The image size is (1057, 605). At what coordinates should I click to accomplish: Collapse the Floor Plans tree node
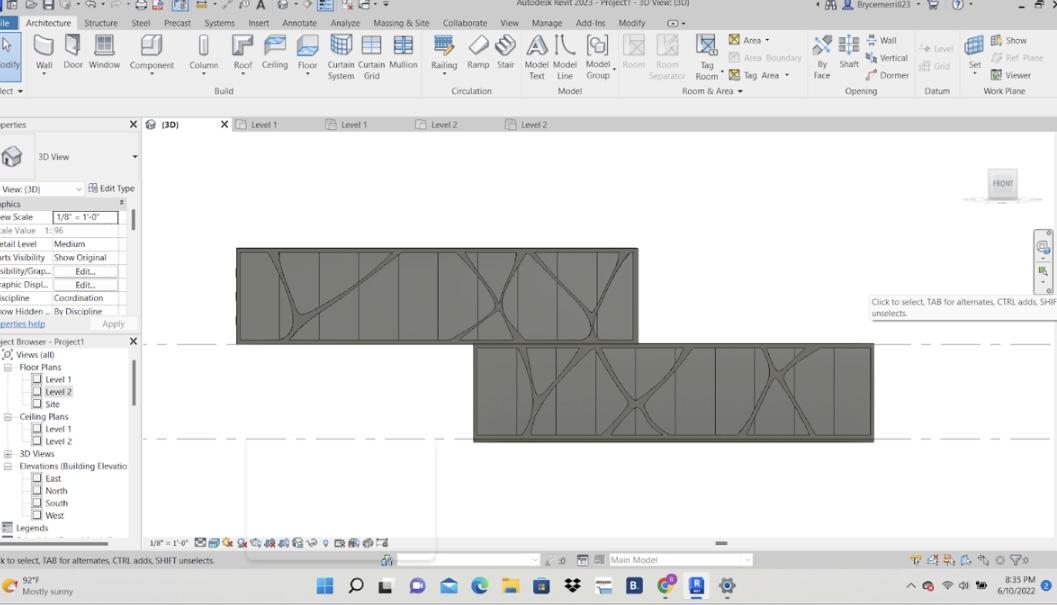click(8, 368)
